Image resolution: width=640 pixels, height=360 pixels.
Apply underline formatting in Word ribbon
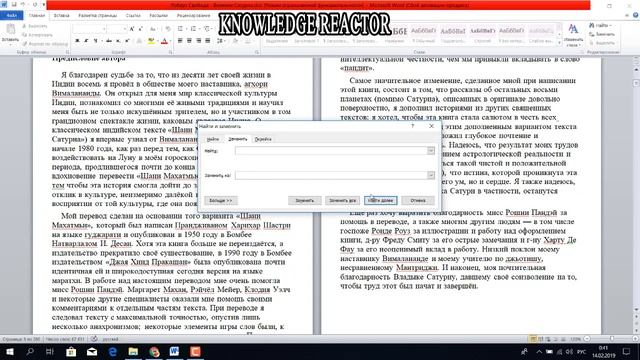96,41
